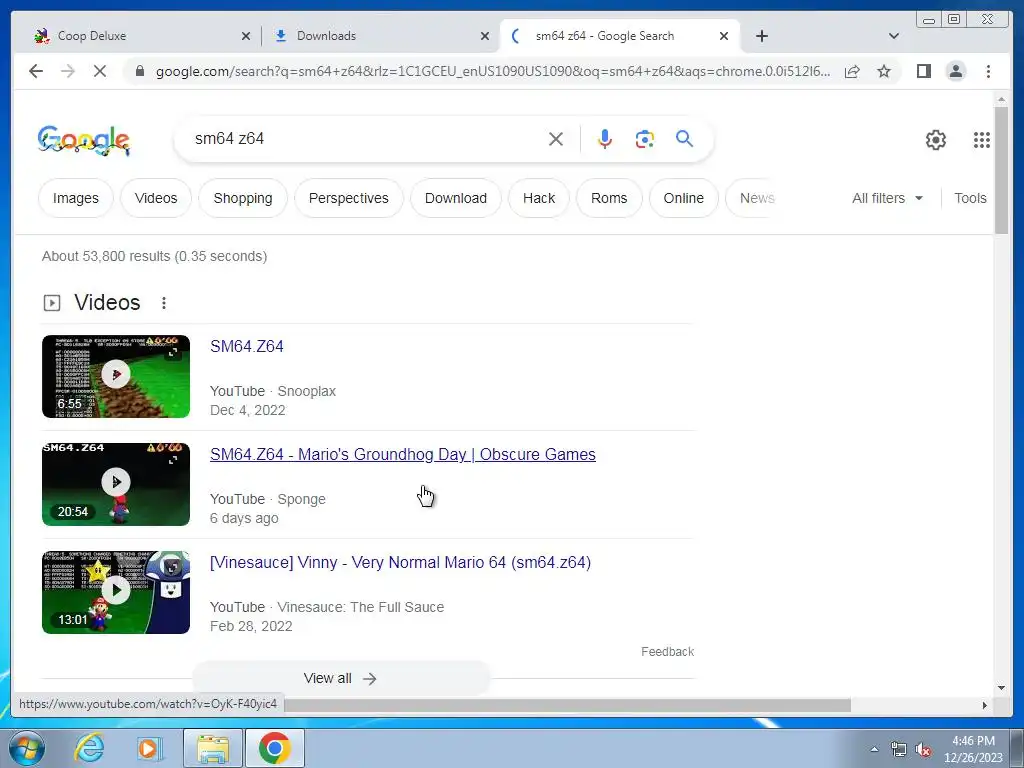The image size is (1024, 768).
Task: Select the sm64 z64 Google Search tab
Action: (617, 36)
